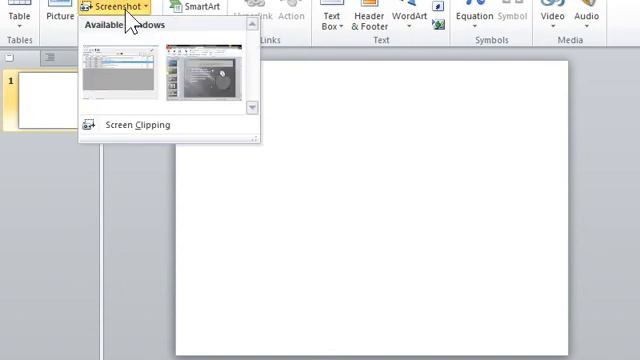
Task: Click the blank slide canvas
Action: 372,208
